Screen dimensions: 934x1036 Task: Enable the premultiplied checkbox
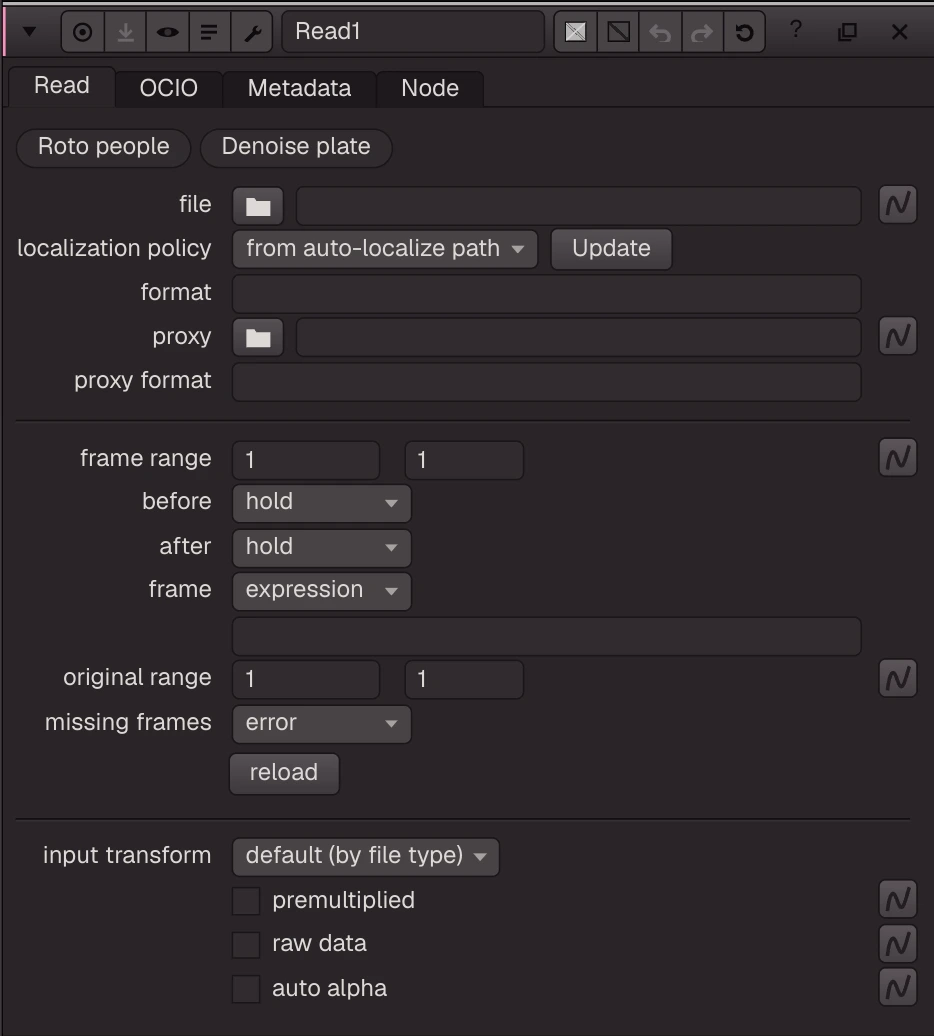[x=246, y=901]
